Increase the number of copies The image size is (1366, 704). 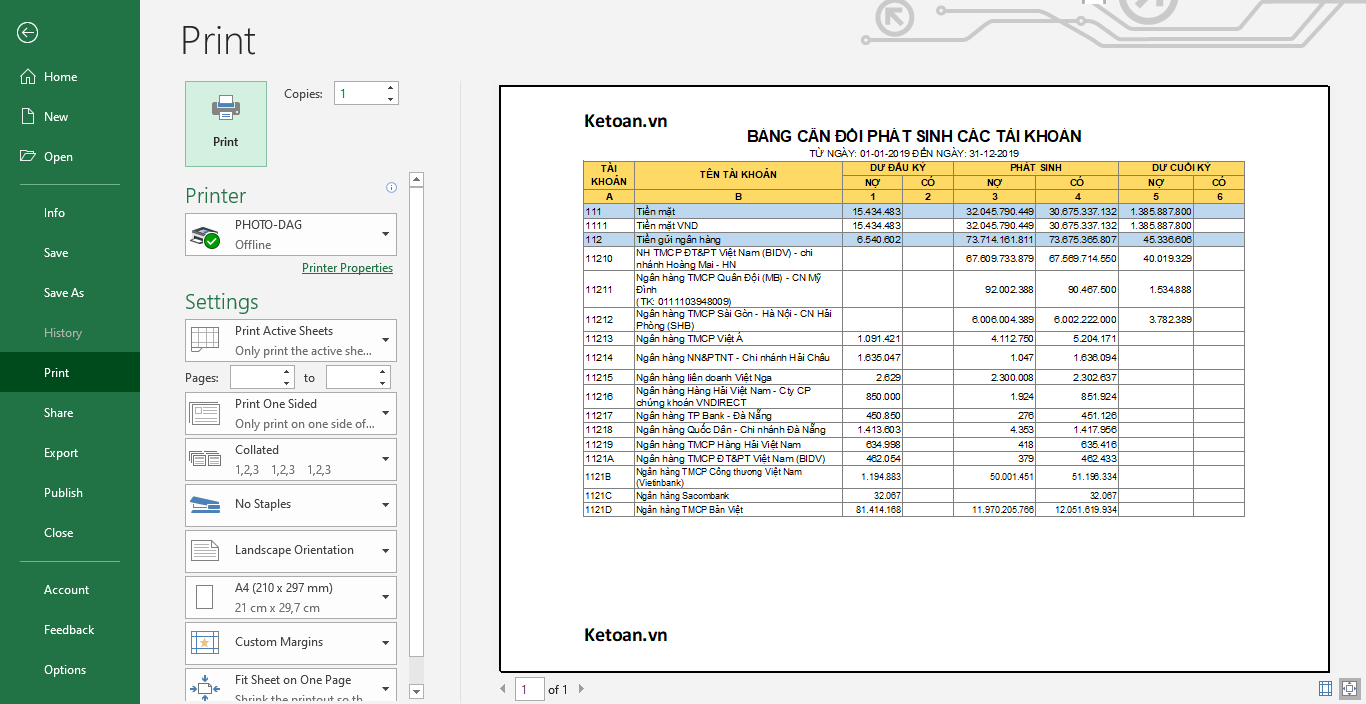tap(390, 88)
